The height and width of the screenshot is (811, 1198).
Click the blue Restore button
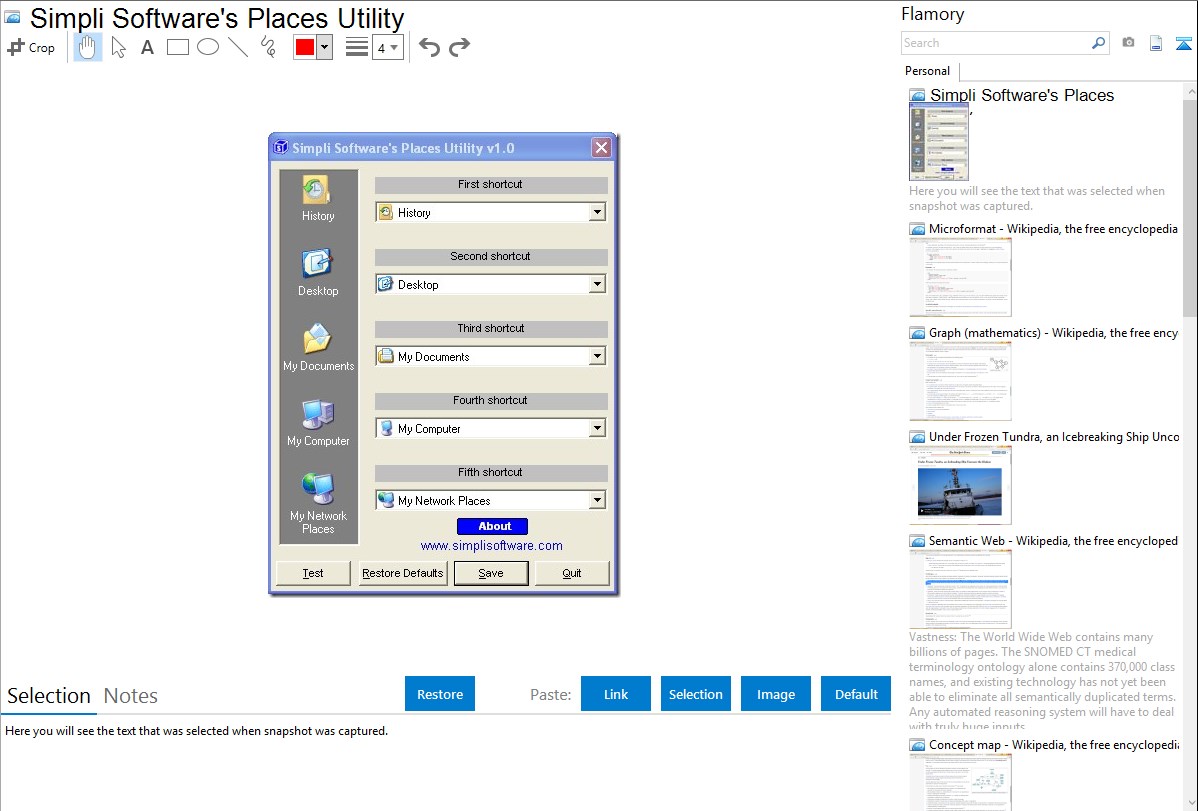pyautogui.click(x=440, y=693)
